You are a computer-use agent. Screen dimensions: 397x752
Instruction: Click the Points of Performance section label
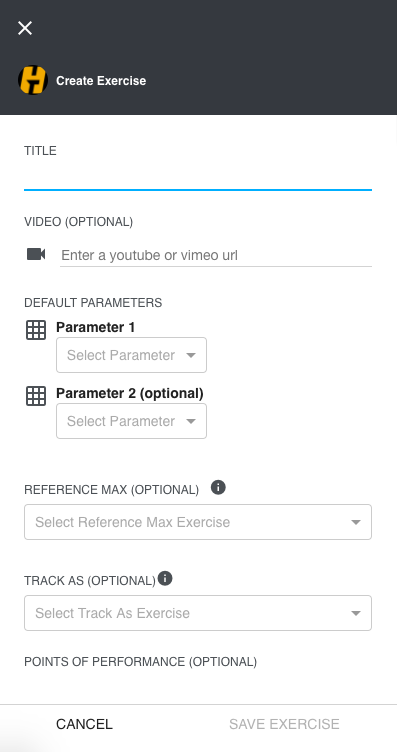click(140, 662)
